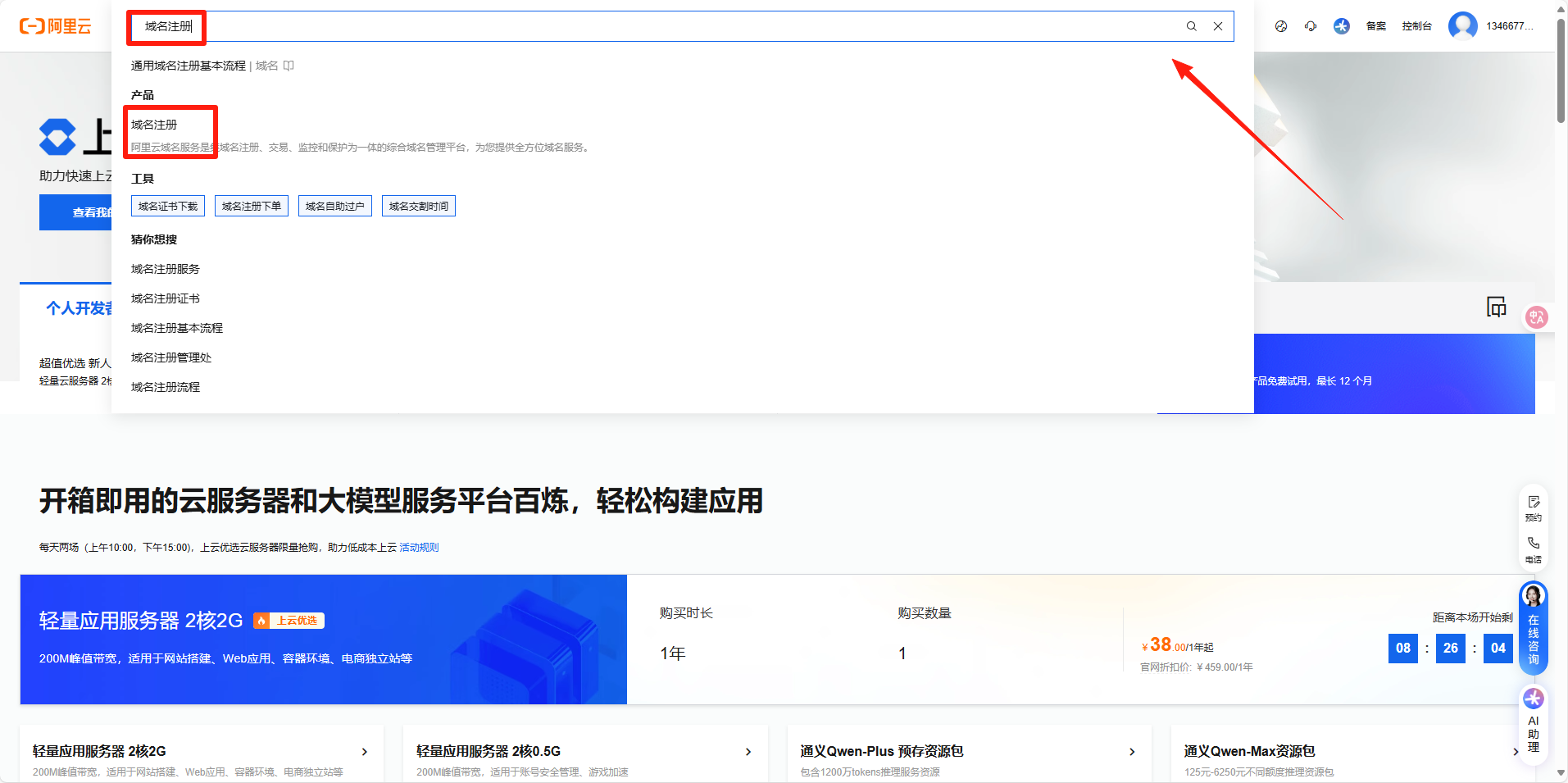Select suggestion 域名注册流程
1568x783 pixels.
pos(166,387)
